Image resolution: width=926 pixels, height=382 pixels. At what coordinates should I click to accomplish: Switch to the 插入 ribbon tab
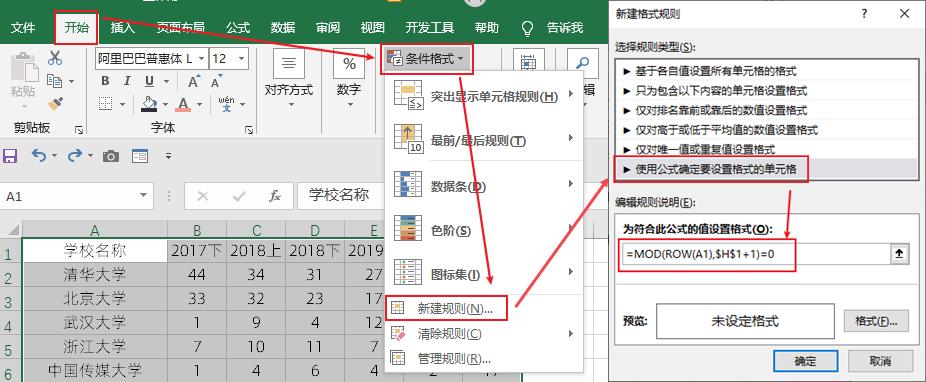(122, 28)
